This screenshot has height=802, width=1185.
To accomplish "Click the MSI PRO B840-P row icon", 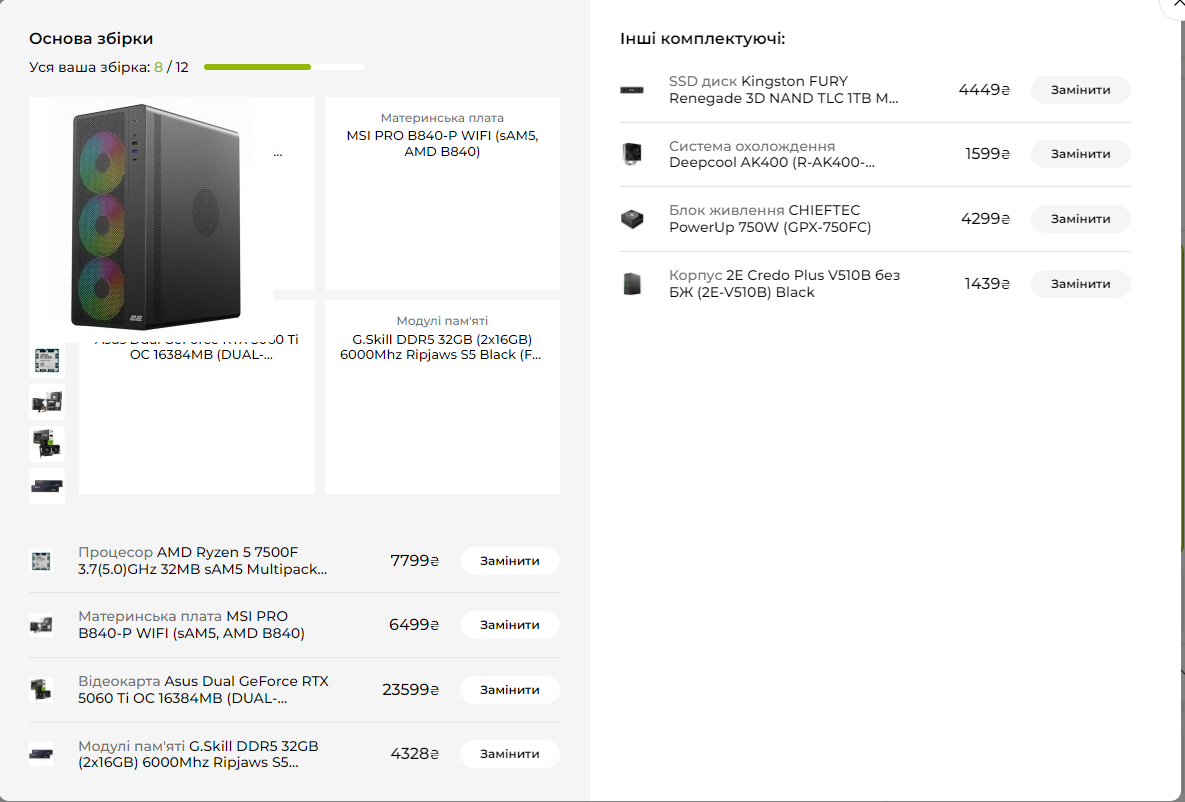I will click(x=41, y=625).
